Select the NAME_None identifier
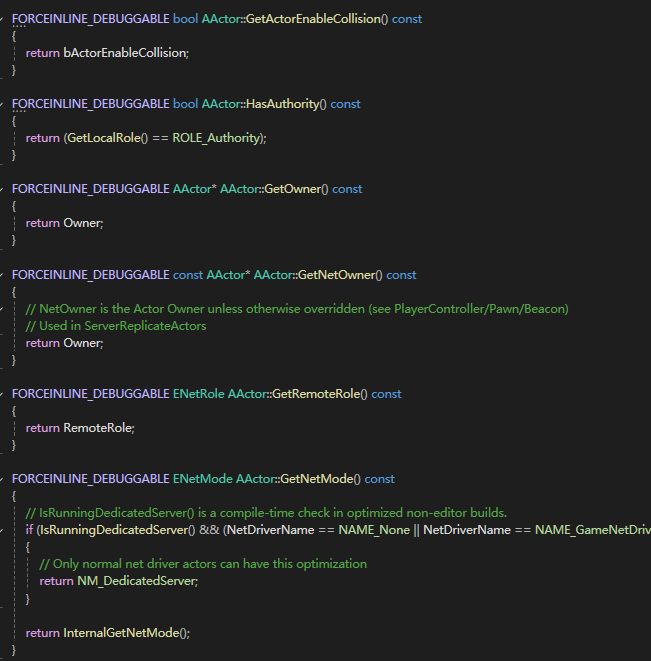 [x=374, y=530]
